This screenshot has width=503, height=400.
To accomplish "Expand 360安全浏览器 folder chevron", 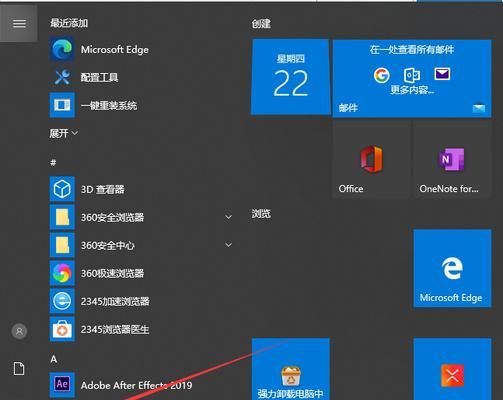I will coord(228,217).
